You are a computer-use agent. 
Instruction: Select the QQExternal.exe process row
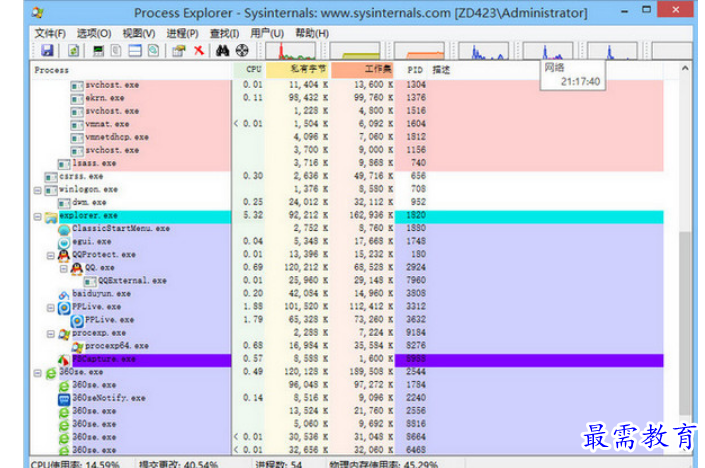pyautogui.click(x=347, y=280)
